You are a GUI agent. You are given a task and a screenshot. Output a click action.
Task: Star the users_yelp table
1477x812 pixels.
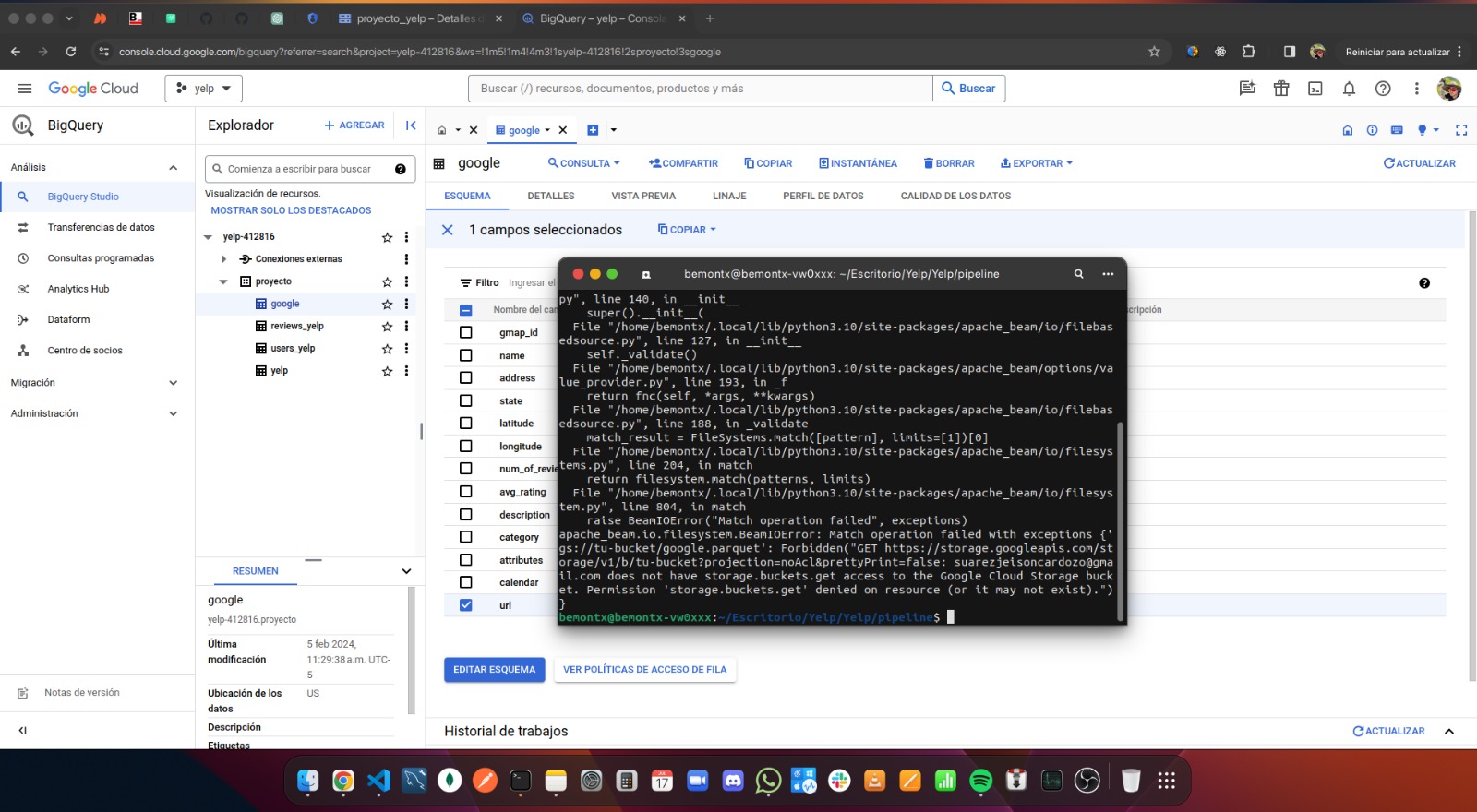click(x=388, y=349)
